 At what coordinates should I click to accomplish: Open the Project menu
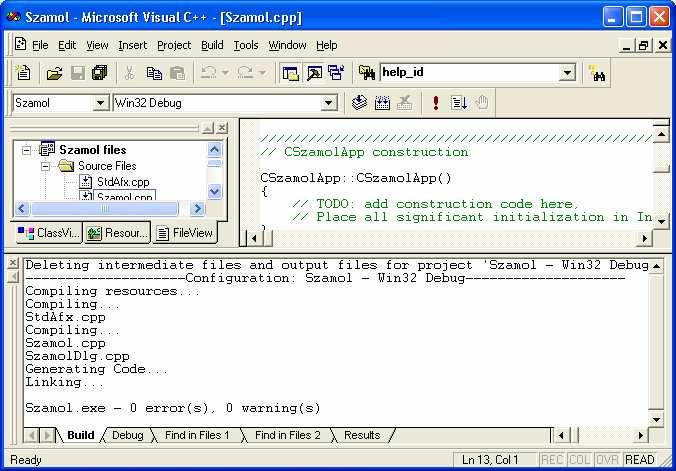pyautogui.click(x=174, y=45)
